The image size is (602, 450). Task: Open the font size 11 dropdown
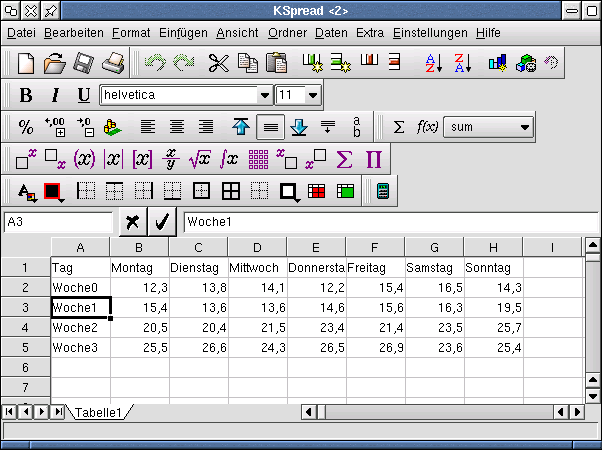point(312,96)
